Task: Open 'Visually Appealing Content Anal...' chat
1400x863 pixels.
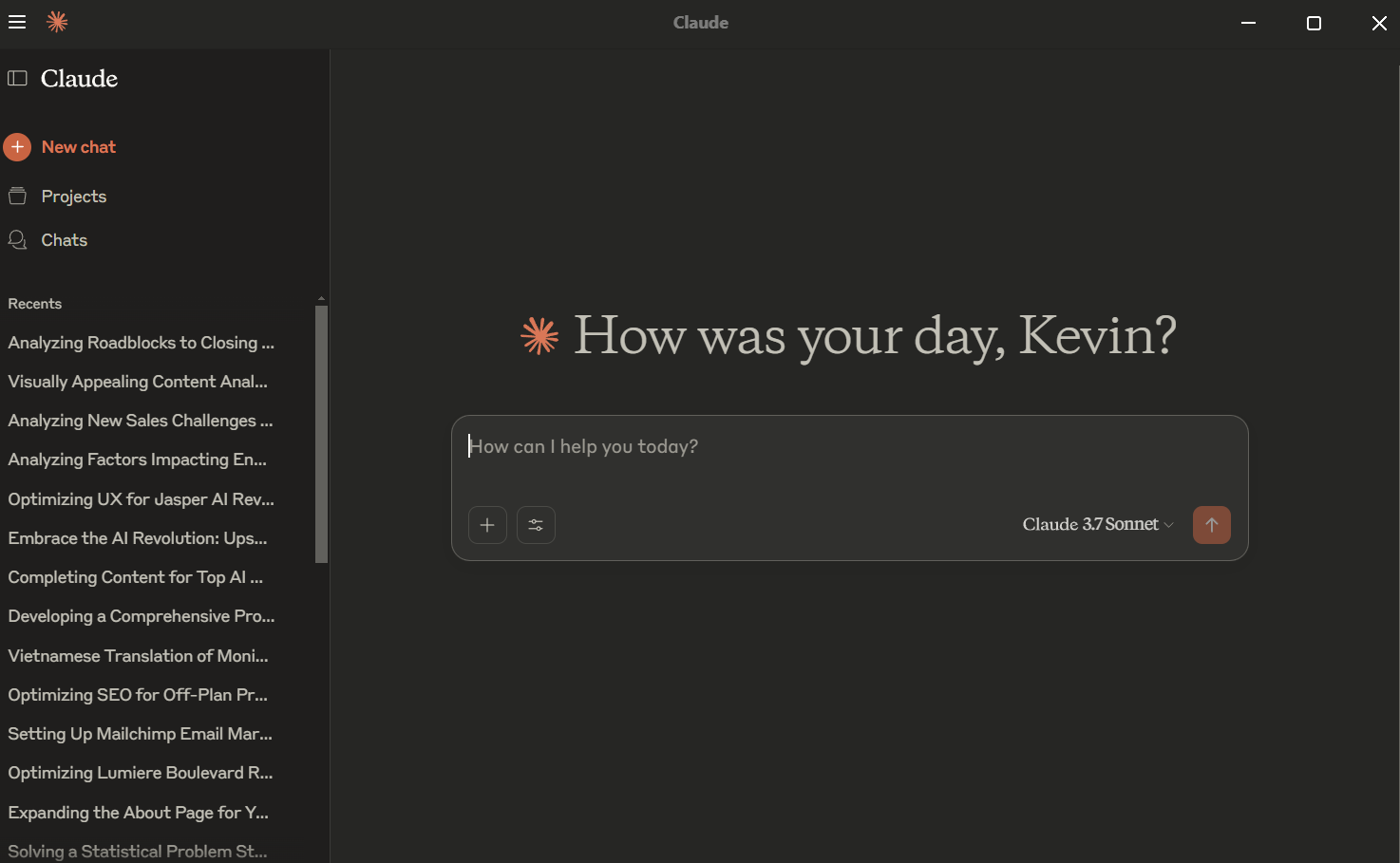Action: tap(138, 382)
